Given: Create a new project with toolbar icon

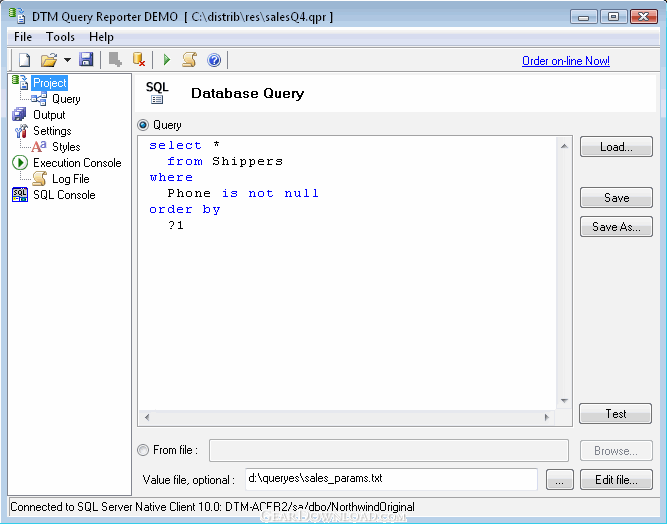Looking at the screenshot, I should tap(24, 60).
